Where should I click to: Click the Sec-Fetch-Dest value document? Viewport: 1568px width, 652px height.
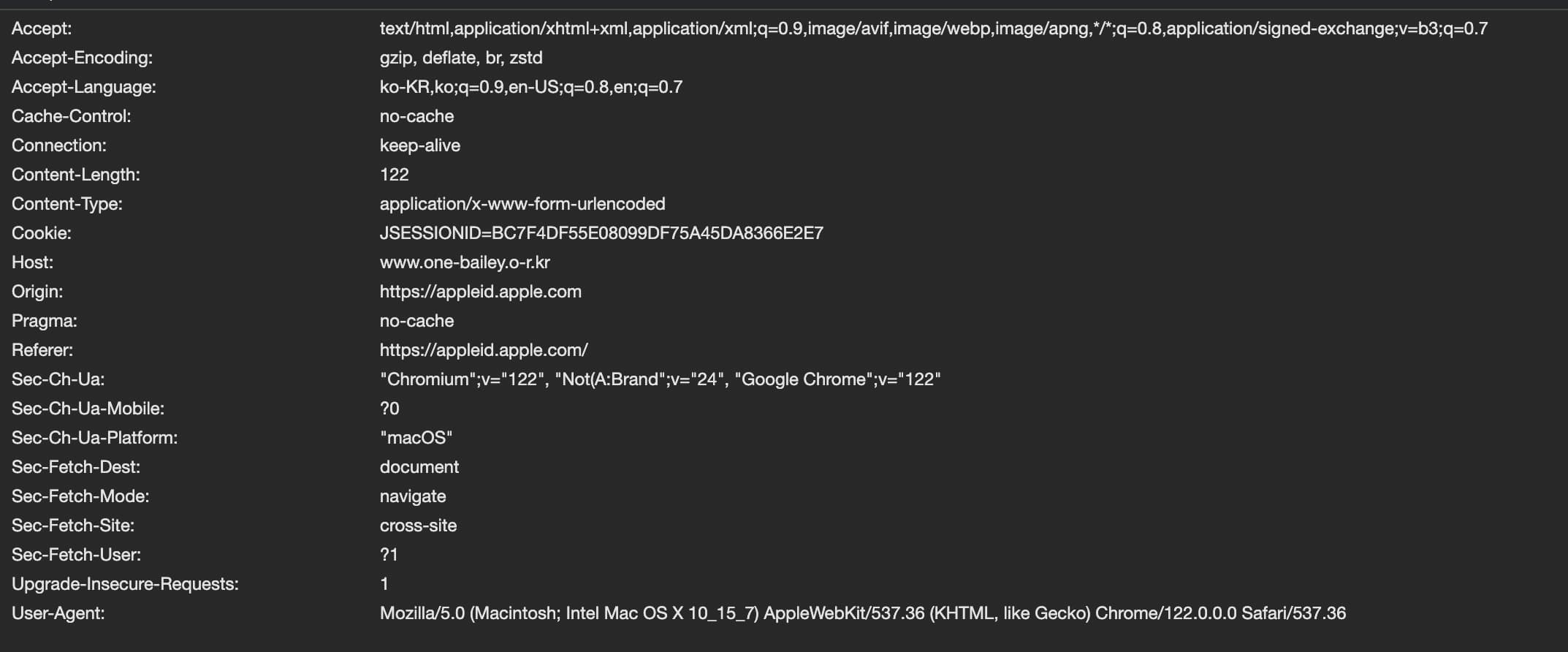(419, 467)
